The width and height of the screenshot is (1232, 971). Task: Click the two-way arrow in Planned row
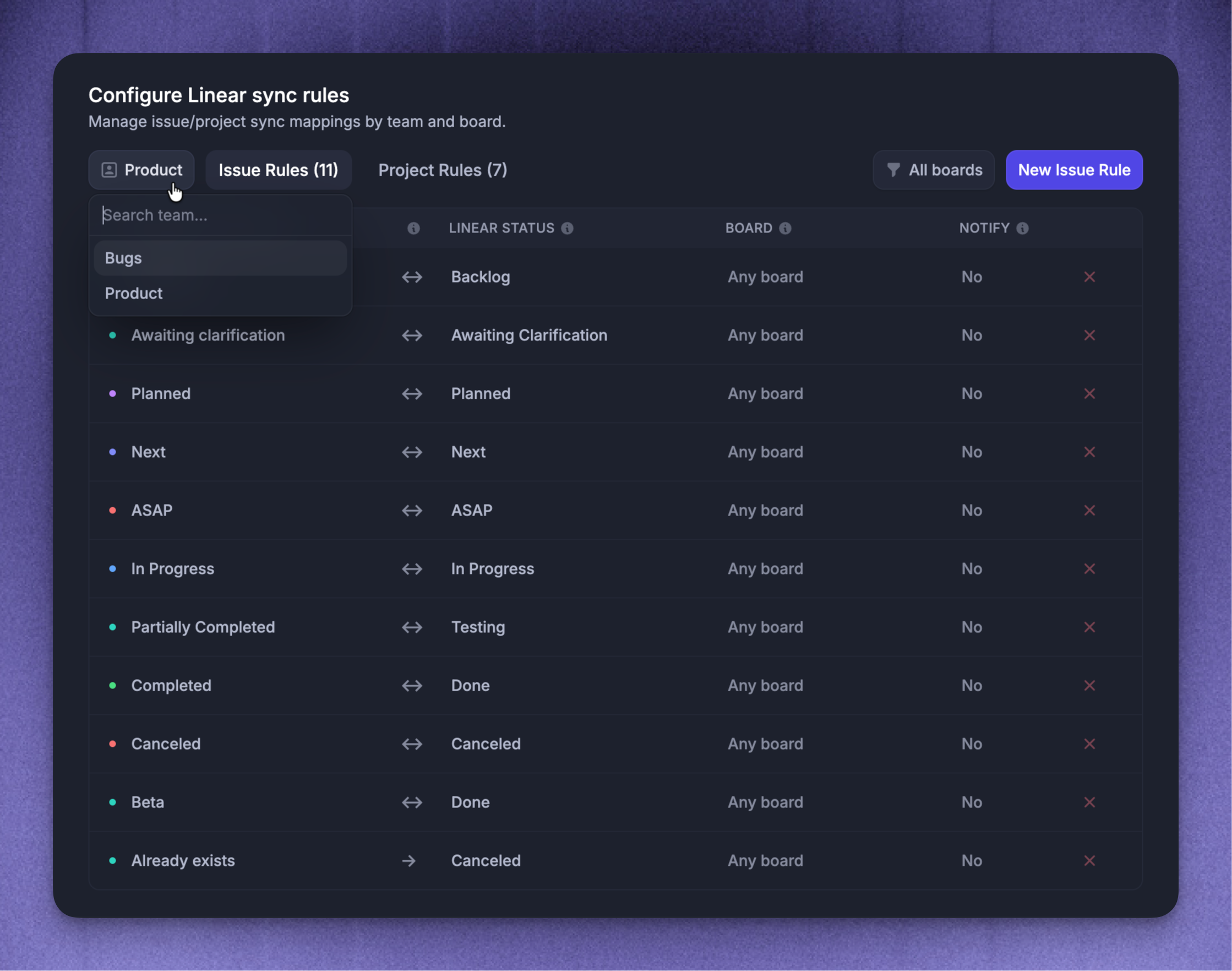click(x=412, y=393)
